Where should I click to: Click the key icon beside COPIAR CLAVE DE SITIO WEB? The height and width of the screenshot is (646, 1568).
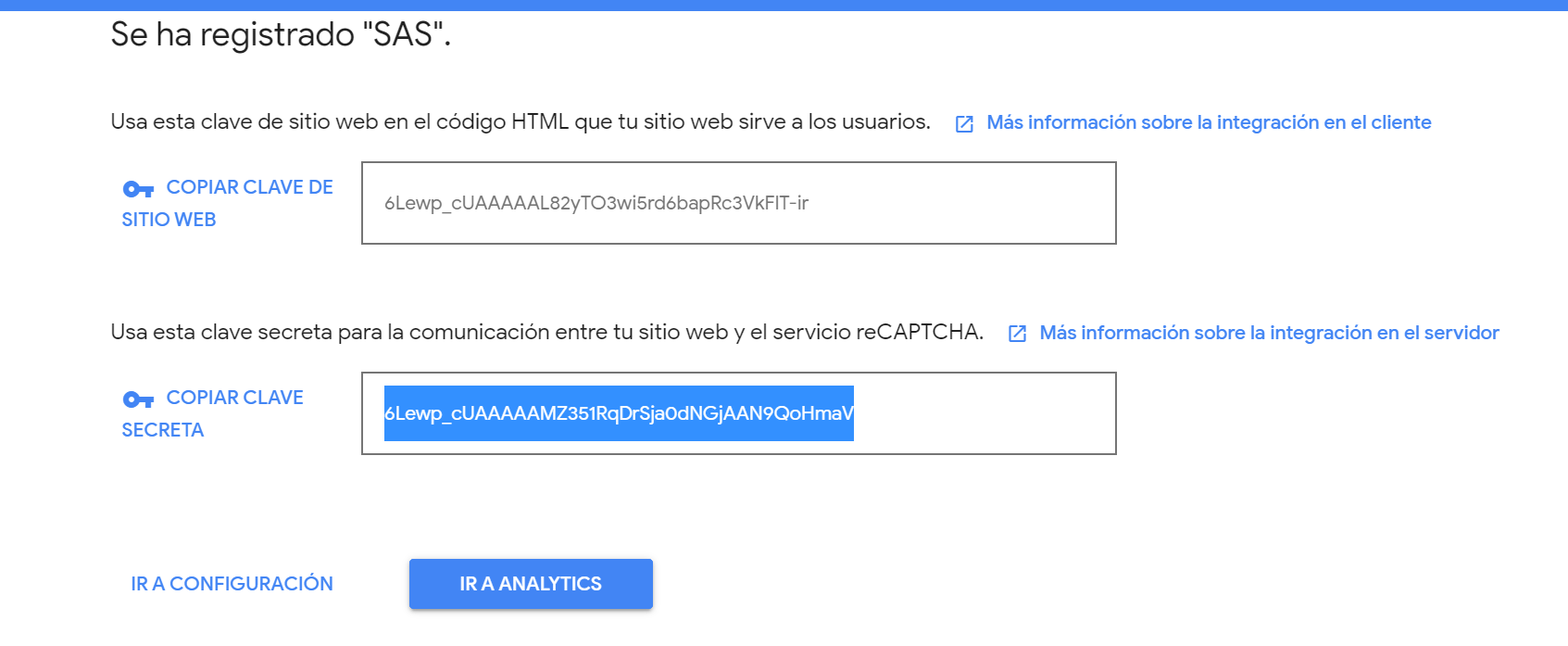click(x=138, y=189)
